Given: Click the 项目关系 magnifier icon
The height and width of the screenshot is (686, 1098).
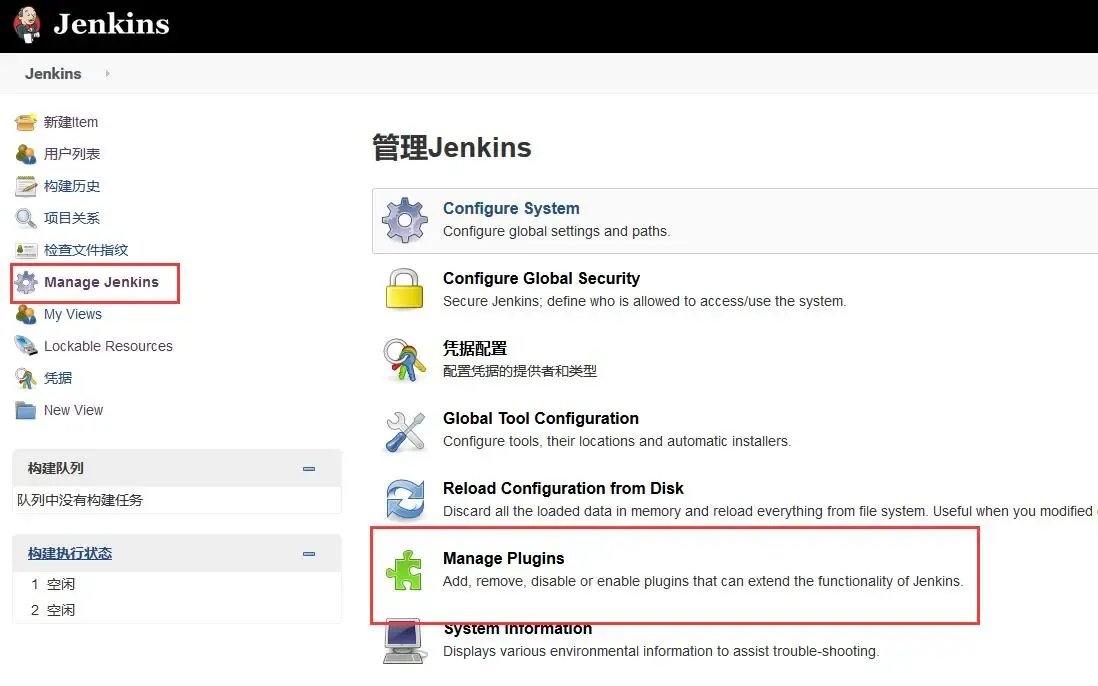Looking at the screenshot, I should coord(26,217).
